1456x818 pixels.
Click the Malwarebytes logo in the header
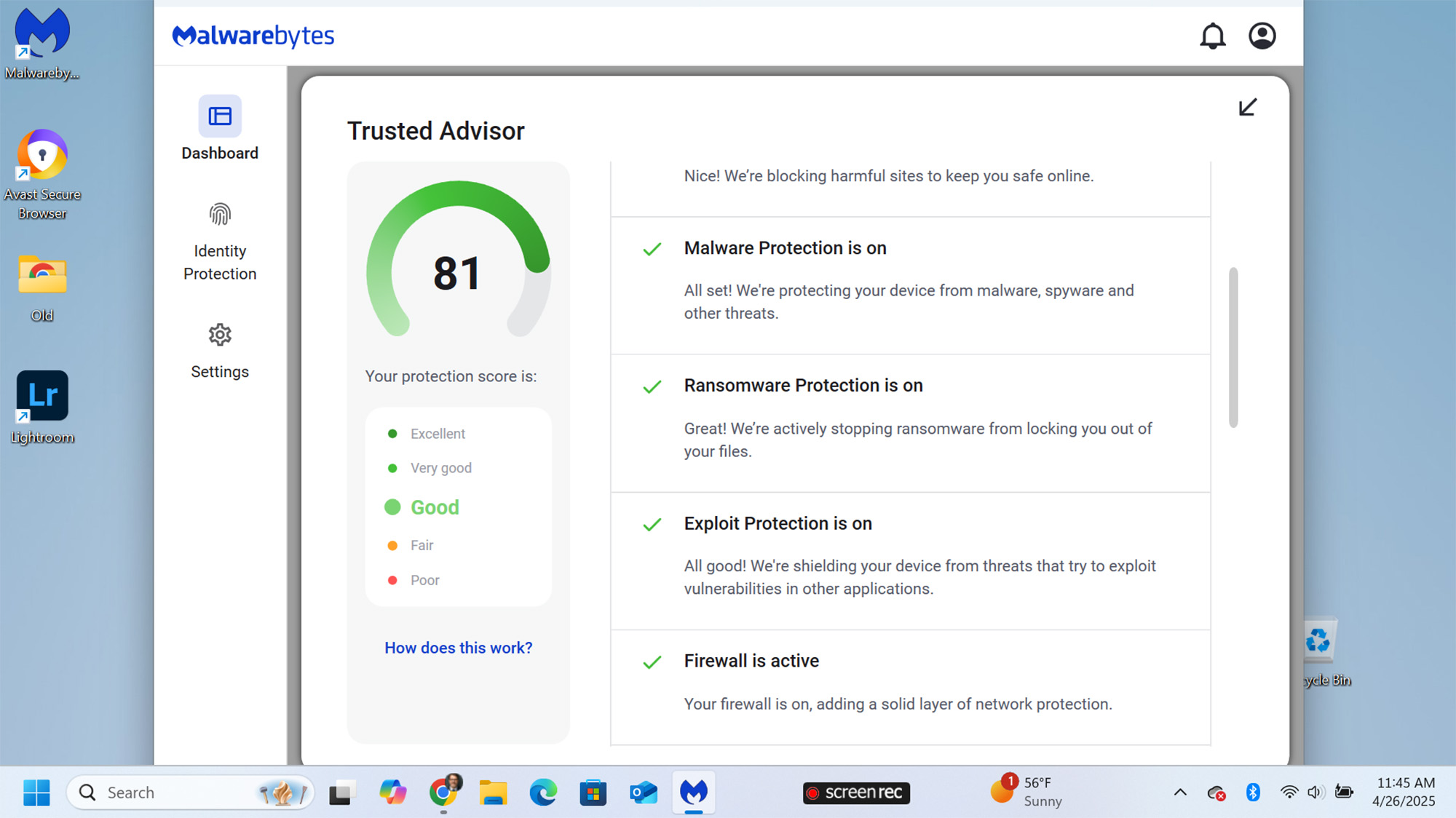pos(253,36)
